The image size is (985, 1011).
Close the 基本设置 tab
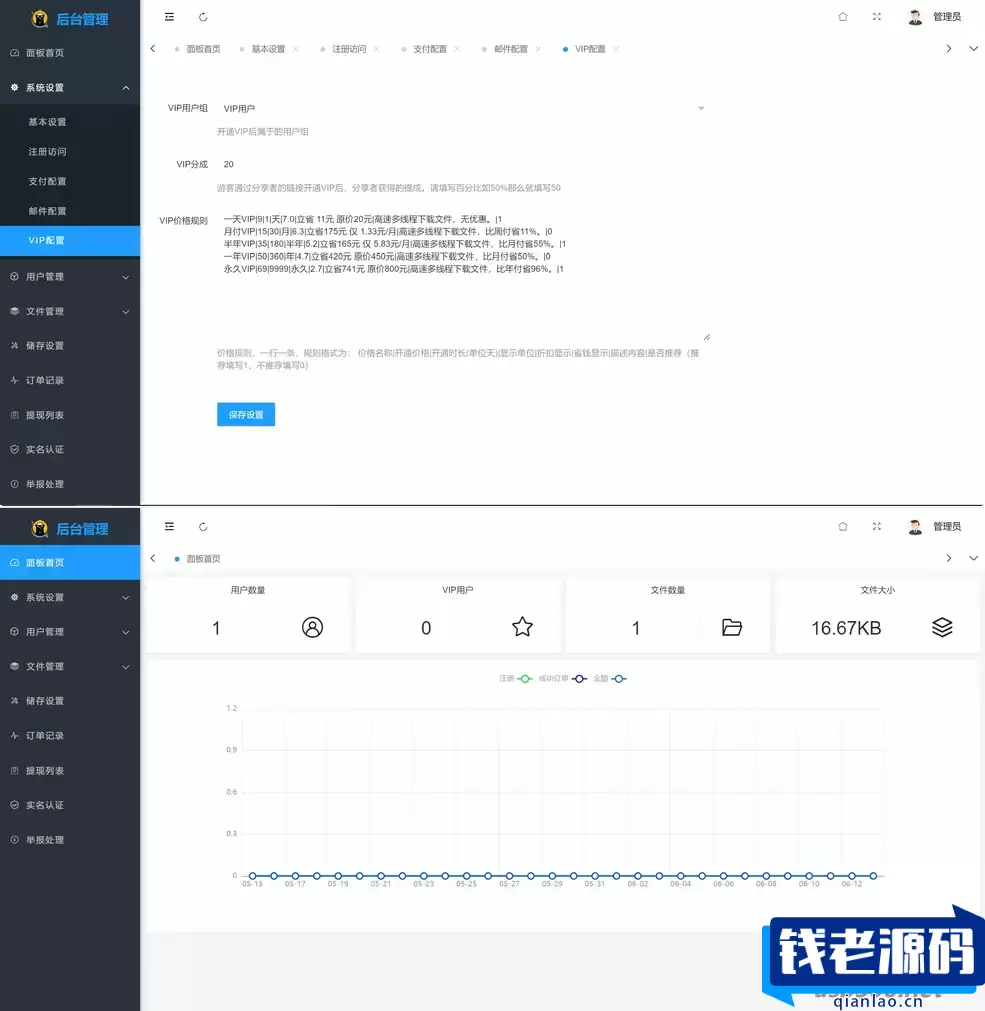296,49
